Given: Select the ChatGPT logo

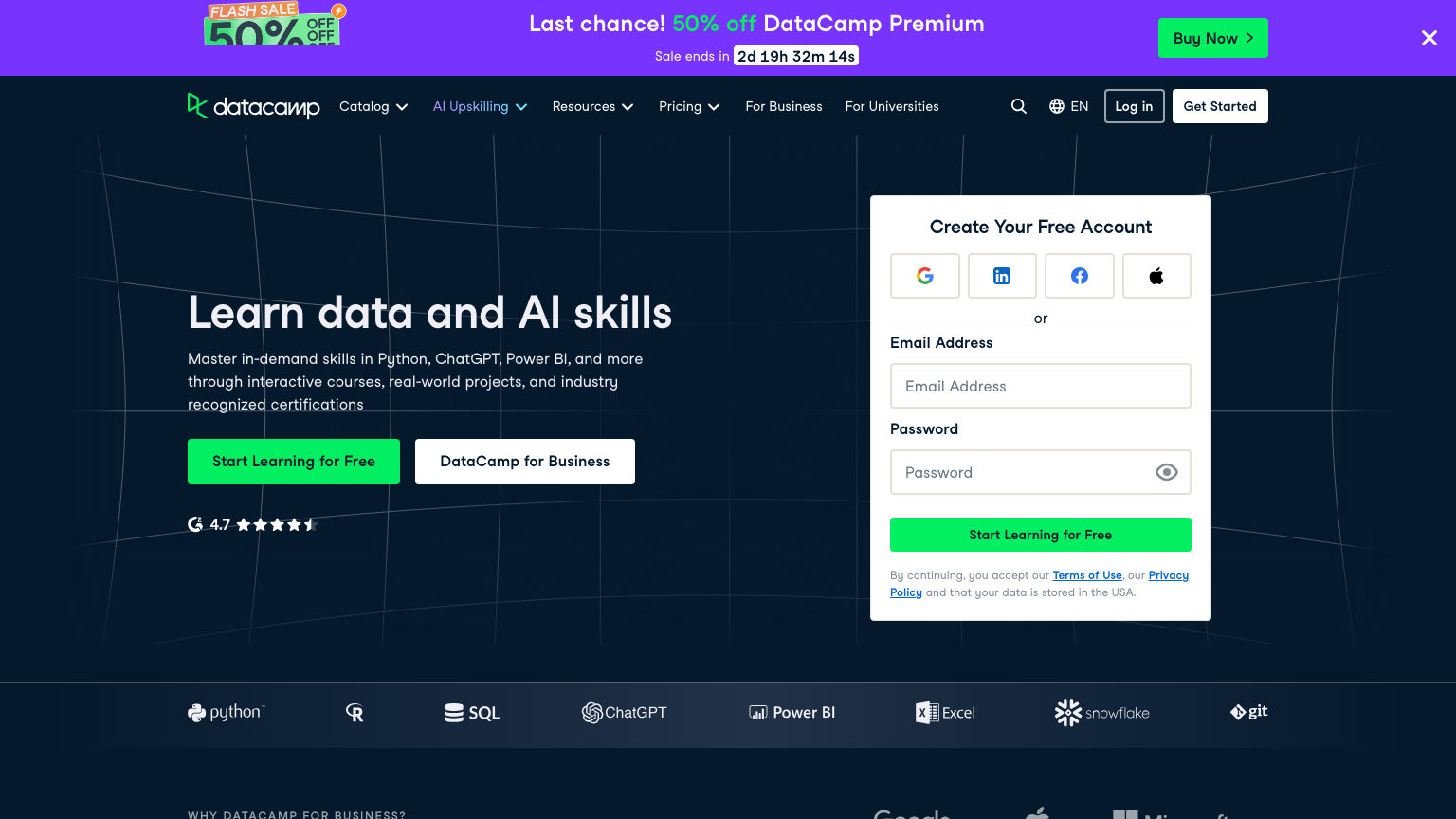Looking at the screenshot, I should point(624,713).
